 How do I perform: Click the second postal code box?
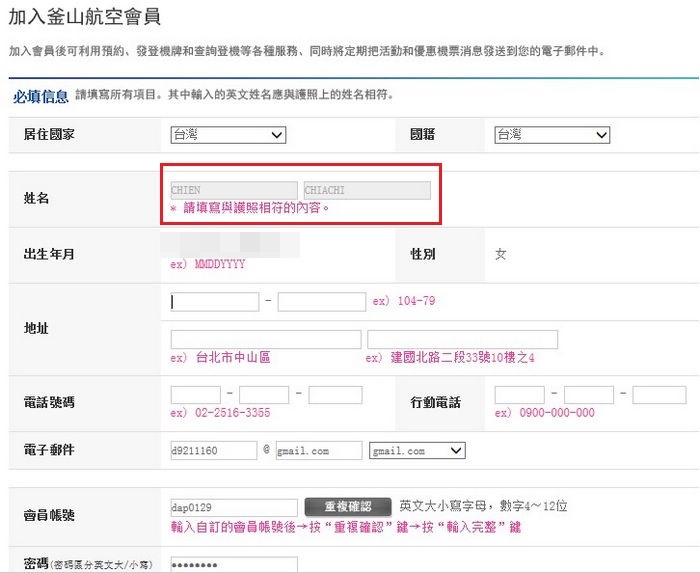coord(322,301)
